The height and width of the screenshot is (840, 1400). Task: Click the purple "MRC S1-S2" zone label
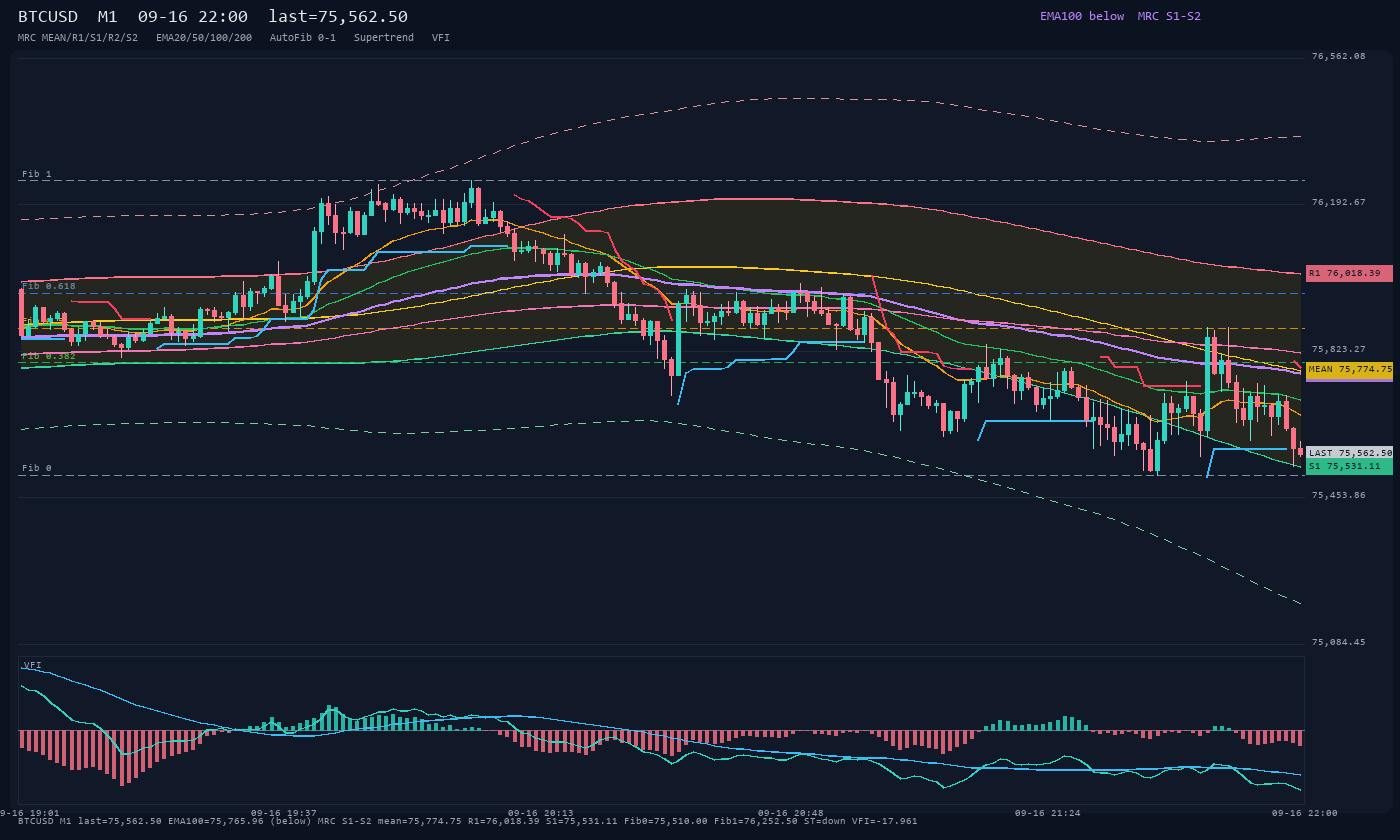click(x=1169, y=16)
